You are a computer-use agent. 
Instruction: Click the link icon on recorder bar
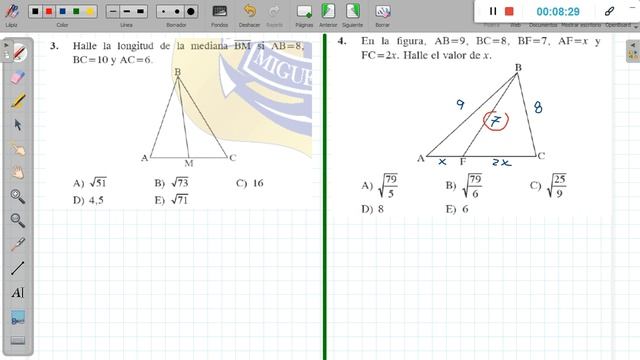(x=609, y=11)
